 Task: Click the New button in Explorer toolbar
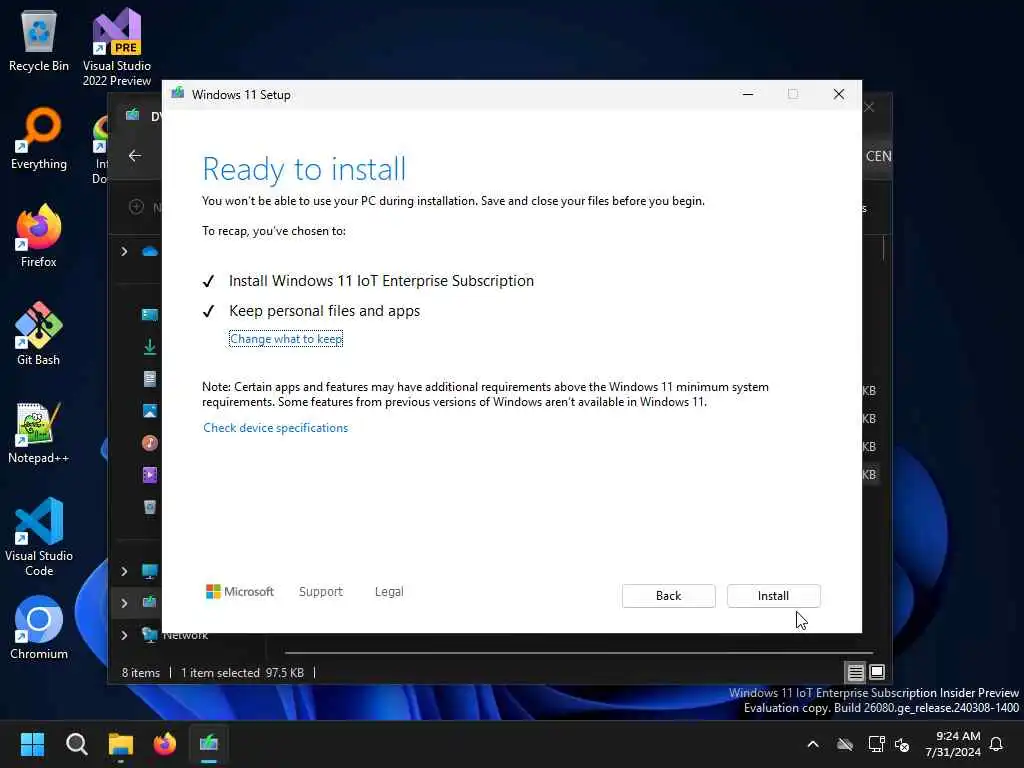[144, 207]
